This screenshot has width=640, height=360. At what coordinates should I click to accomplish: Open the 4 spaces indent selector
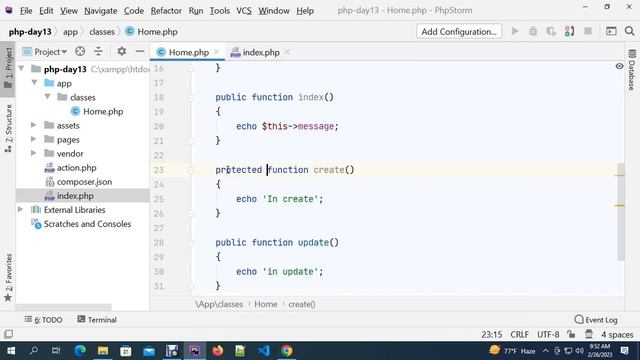click(x=617, y=334)
